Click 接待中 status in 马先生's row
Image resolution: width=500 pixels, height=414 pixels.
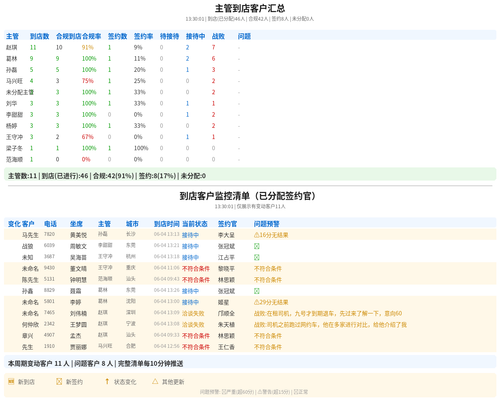click(190, 235)
